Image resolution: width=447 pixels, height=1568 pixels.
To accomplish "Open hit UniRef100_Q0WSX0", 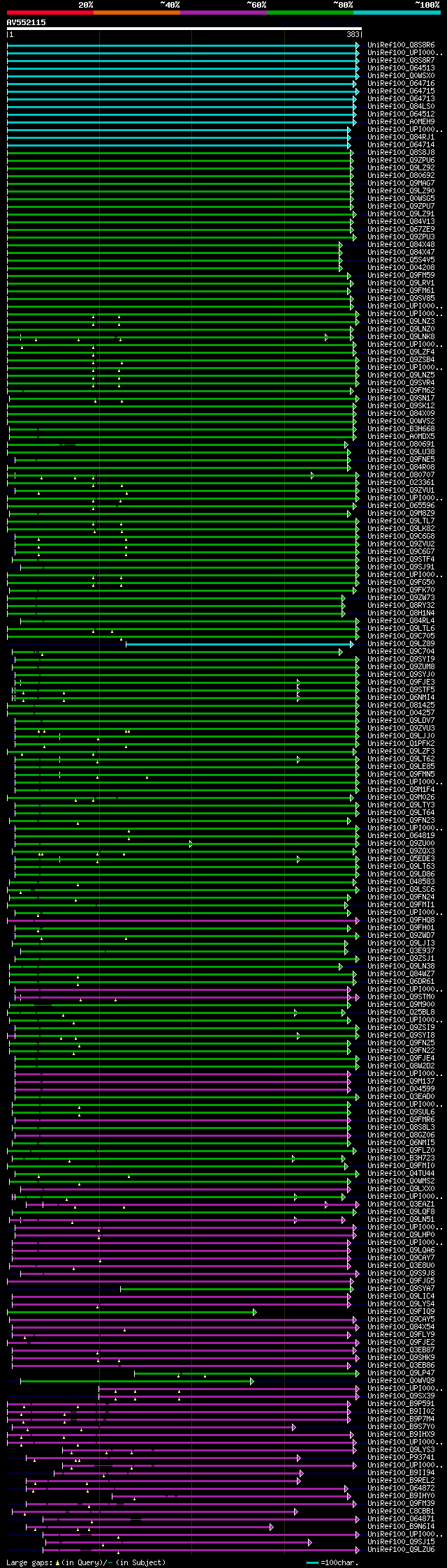I will [x=401, y=76].
